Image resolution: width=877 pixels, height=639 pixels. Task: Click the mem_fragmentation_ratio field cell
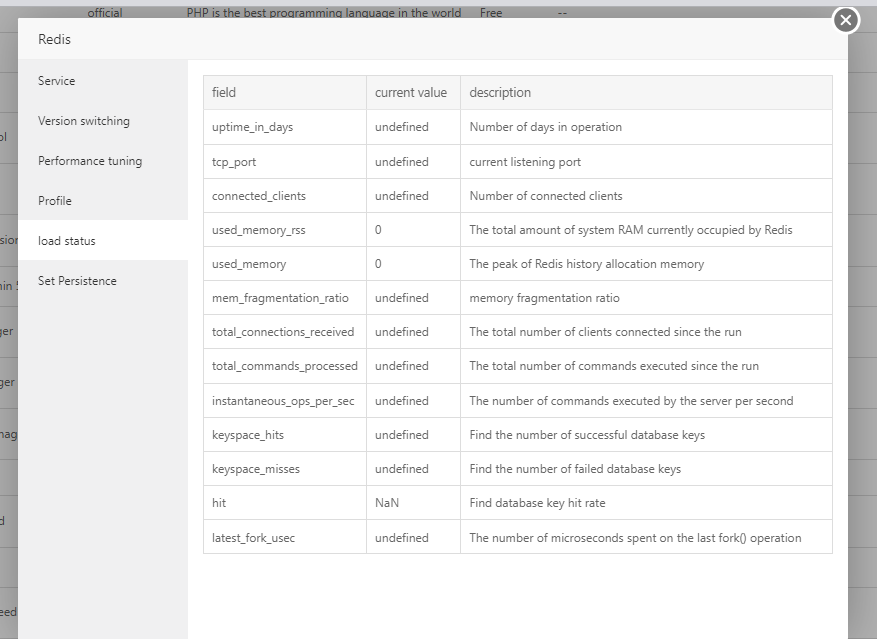(280, 298)
